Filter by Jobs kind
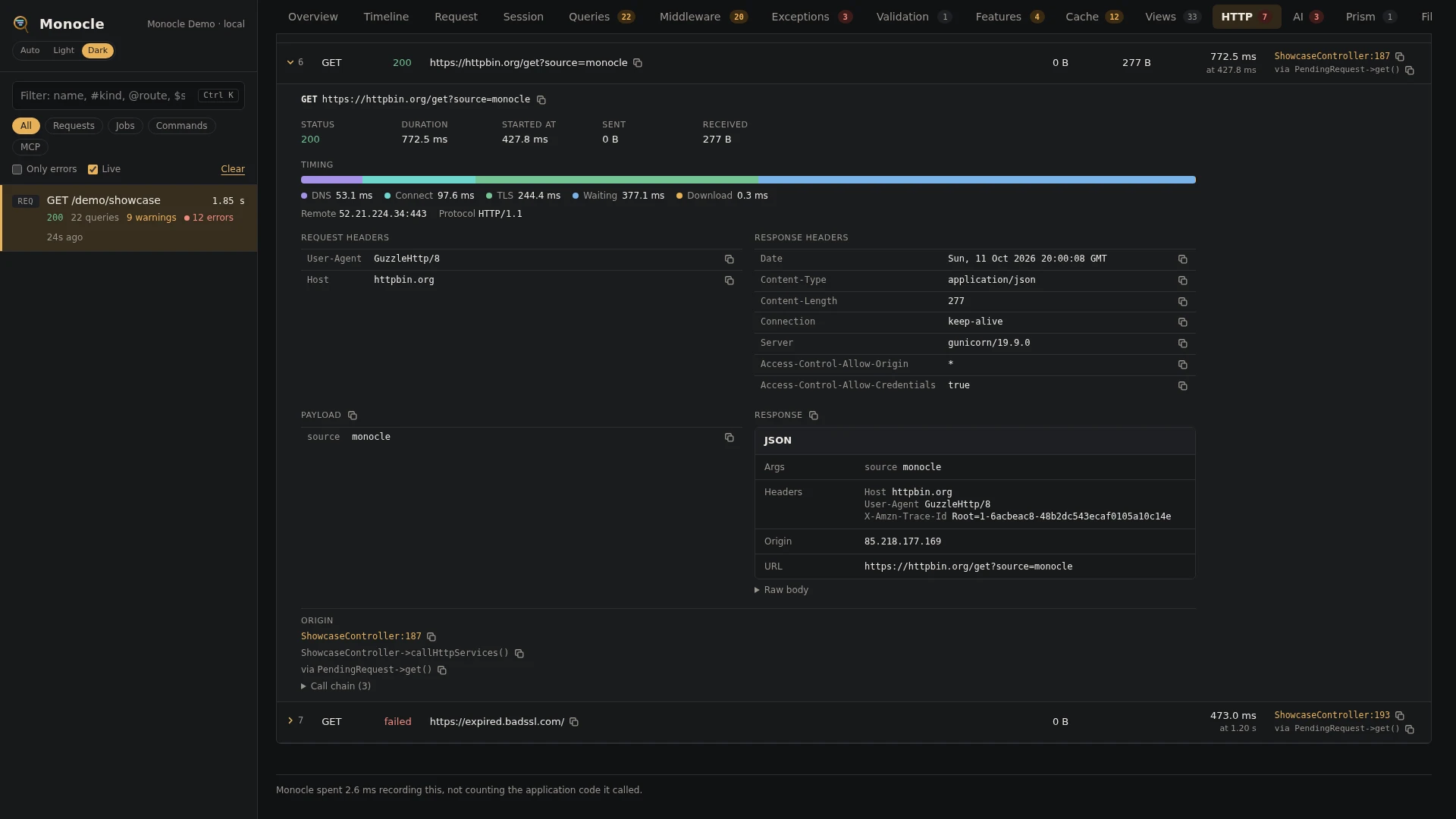The image size is (1456, 819). [125, 126]
